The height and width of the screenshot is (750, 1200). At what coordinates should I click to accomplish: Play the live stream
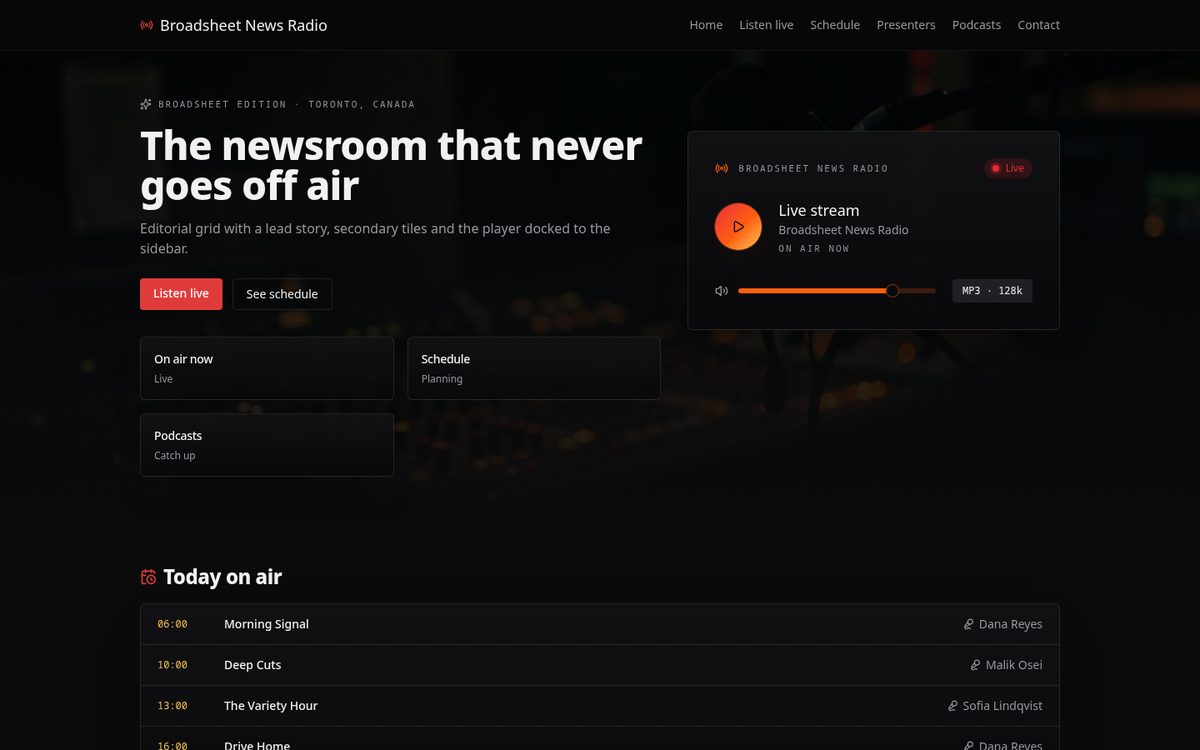tap(738, 226)
